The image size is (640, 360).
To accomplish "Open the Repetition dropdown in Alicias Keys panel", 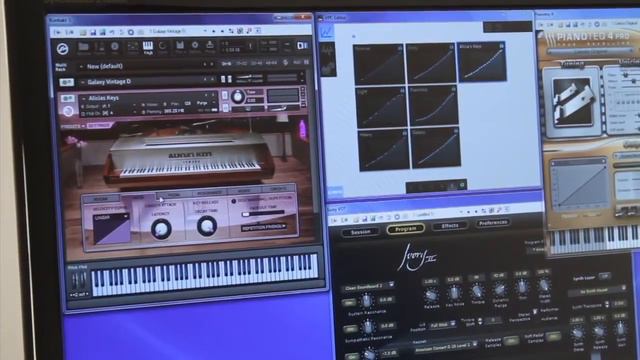I will click(x=264, y=227).
